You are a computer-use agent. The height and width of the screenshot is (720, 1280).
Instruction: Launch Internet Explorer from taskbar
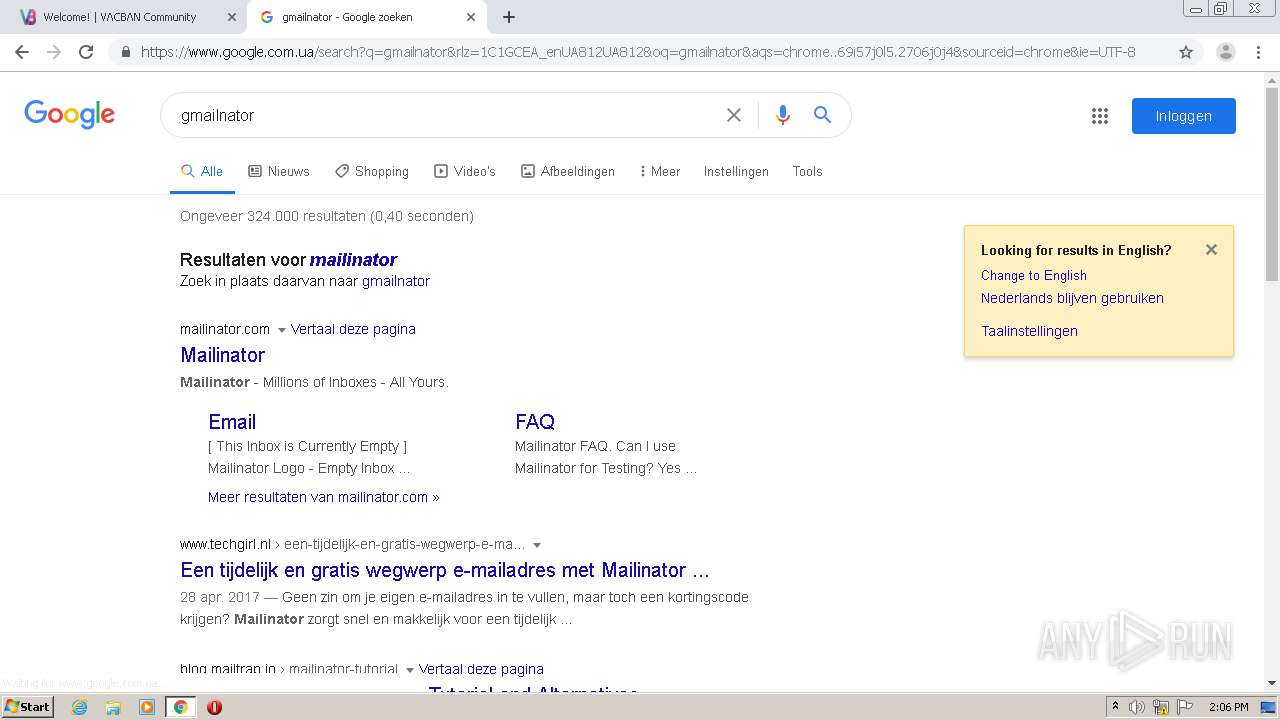click(x=79, y=707)
